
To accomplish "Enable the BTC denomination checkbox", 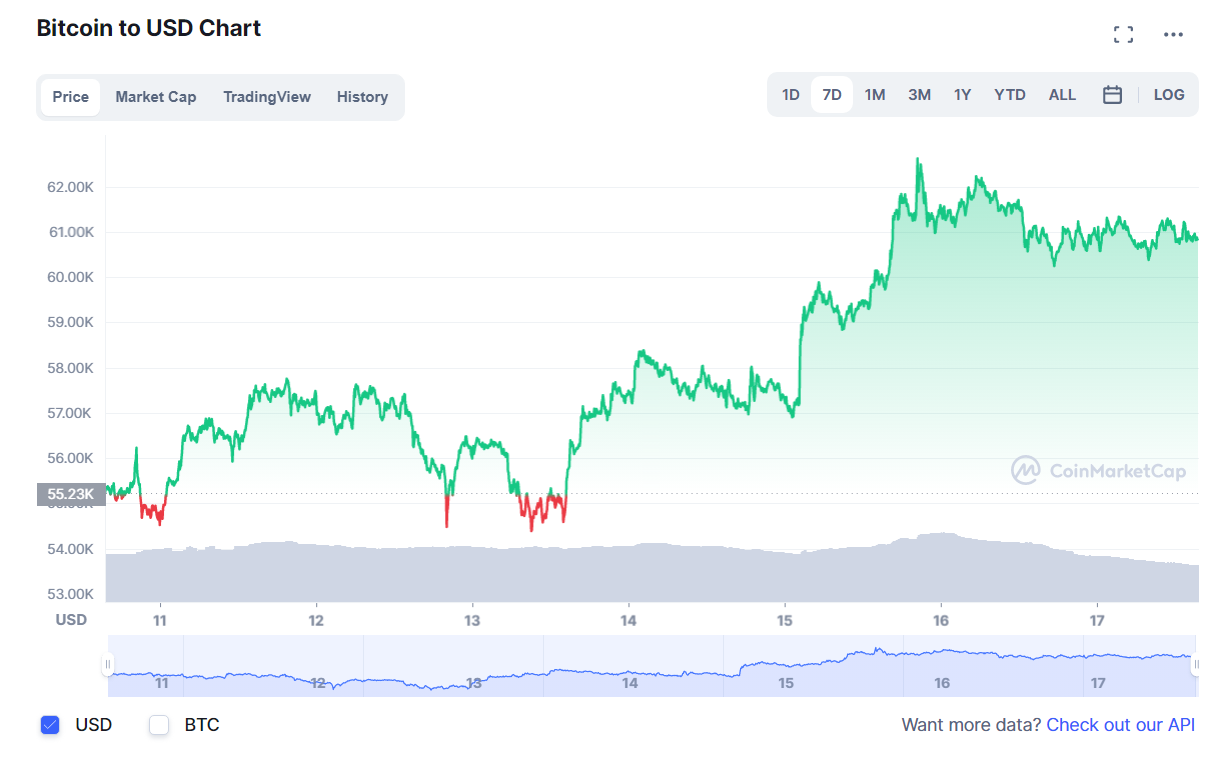I will pyautogui.click(x=158, y=725).
